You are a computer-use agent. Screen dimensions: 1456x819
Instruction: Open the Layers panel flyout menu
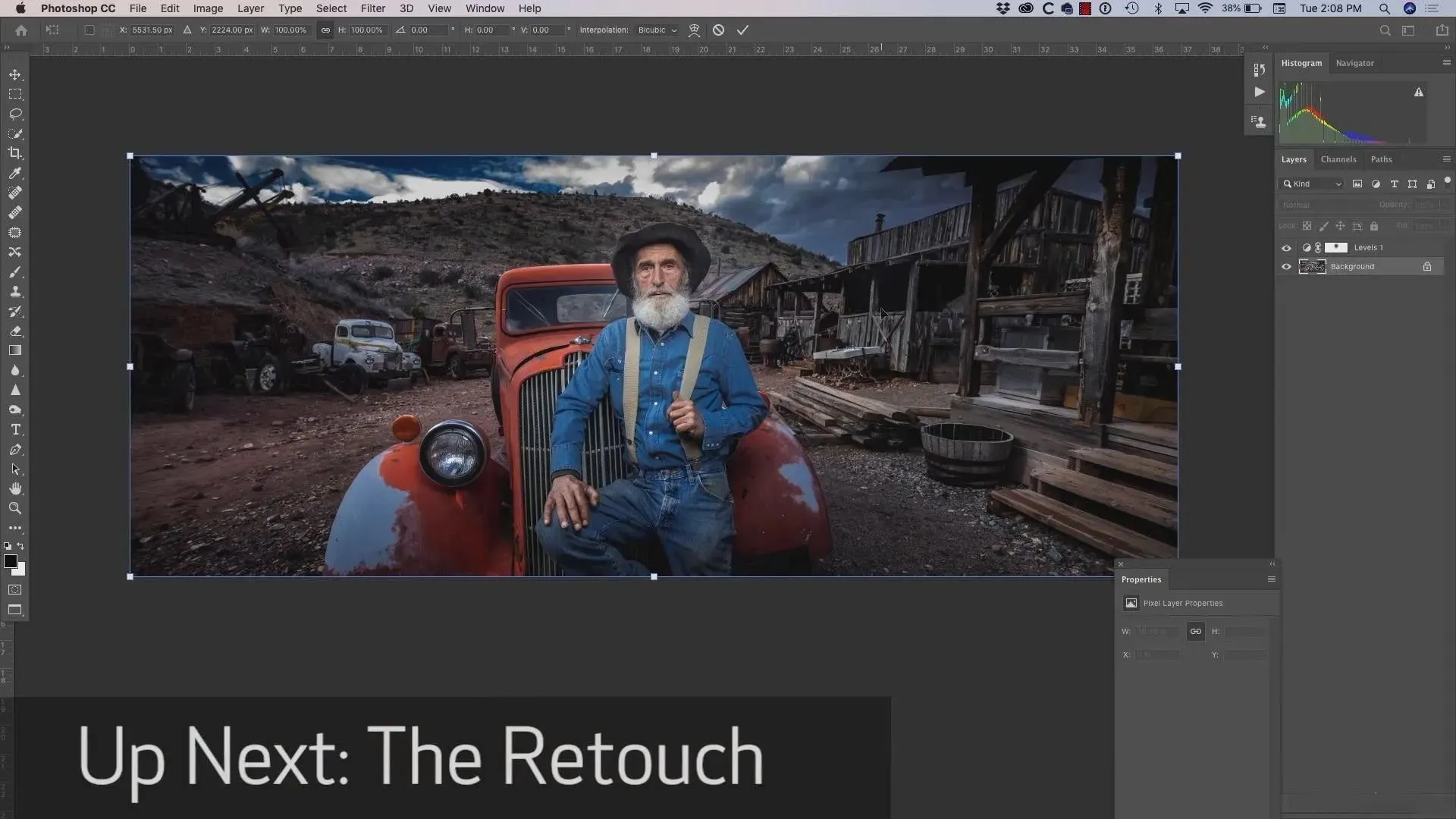[1446, 159]
